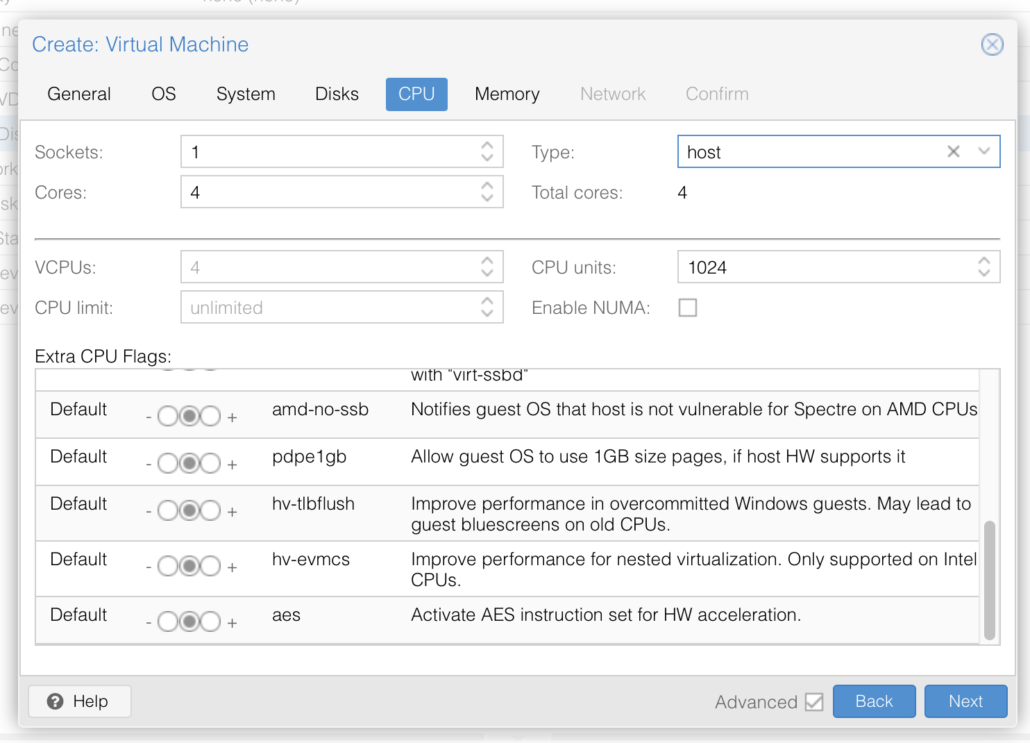Clear the CPU Type field value
The height and width of the screenshot is (743, 1030).
coord(953,152)
